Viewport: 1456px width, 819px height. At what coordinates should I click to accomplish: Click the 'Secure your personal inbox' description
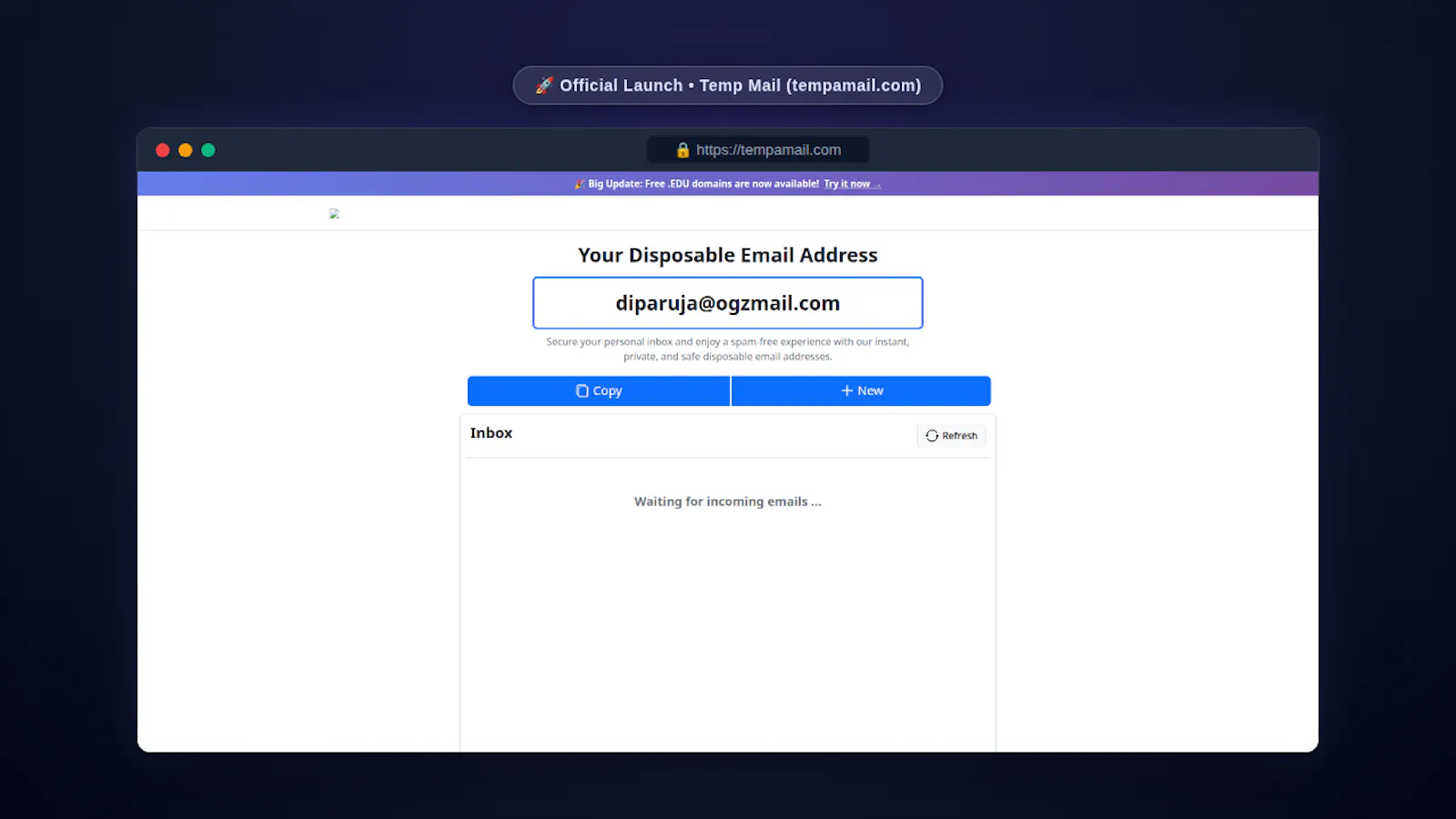728,349
